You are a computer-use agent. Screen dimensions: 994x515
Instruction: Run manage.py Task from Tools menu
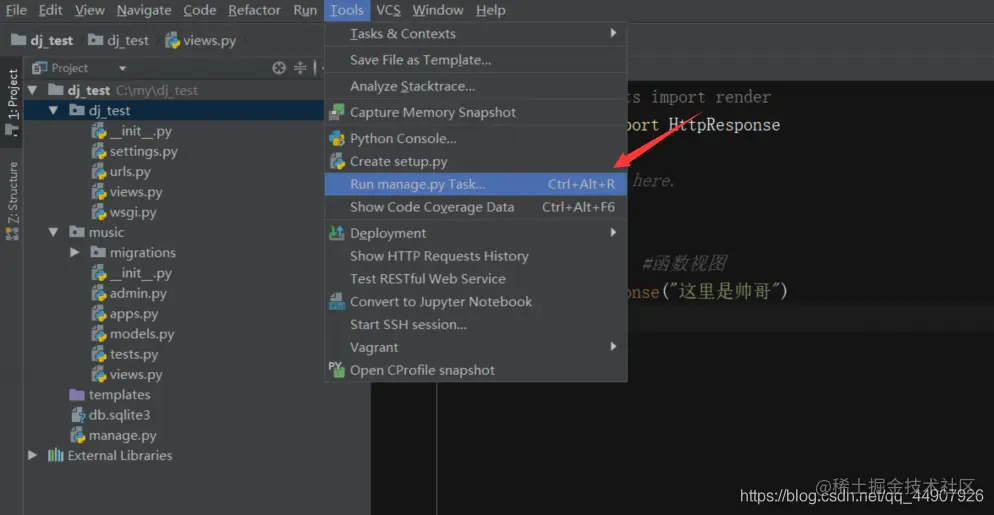[x=475, y=184]
